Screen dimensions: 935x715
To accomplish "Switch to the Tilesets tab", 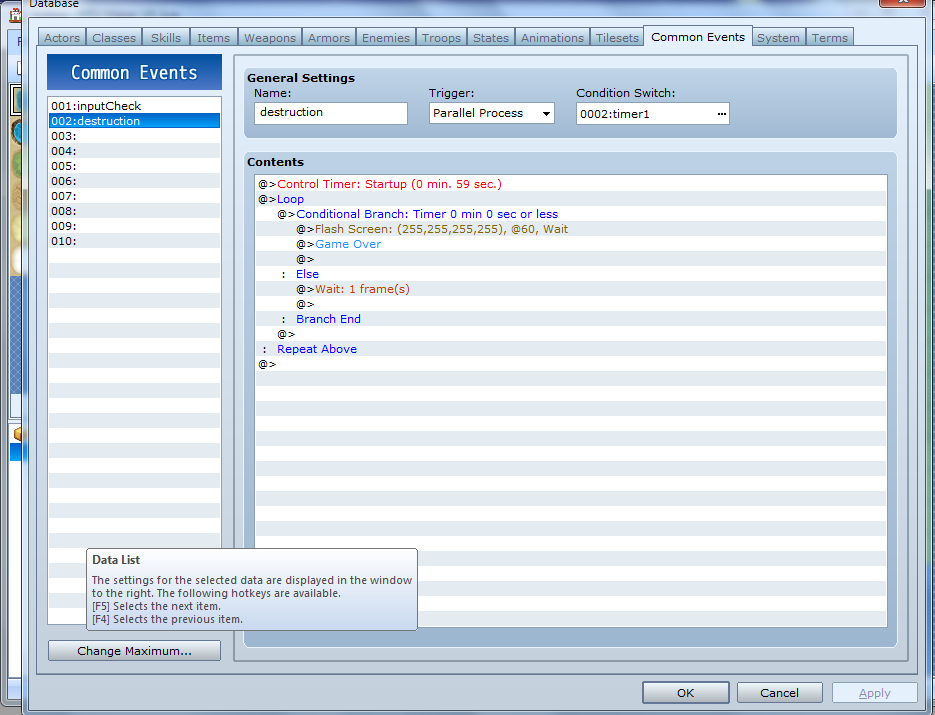I will (617, 38).
